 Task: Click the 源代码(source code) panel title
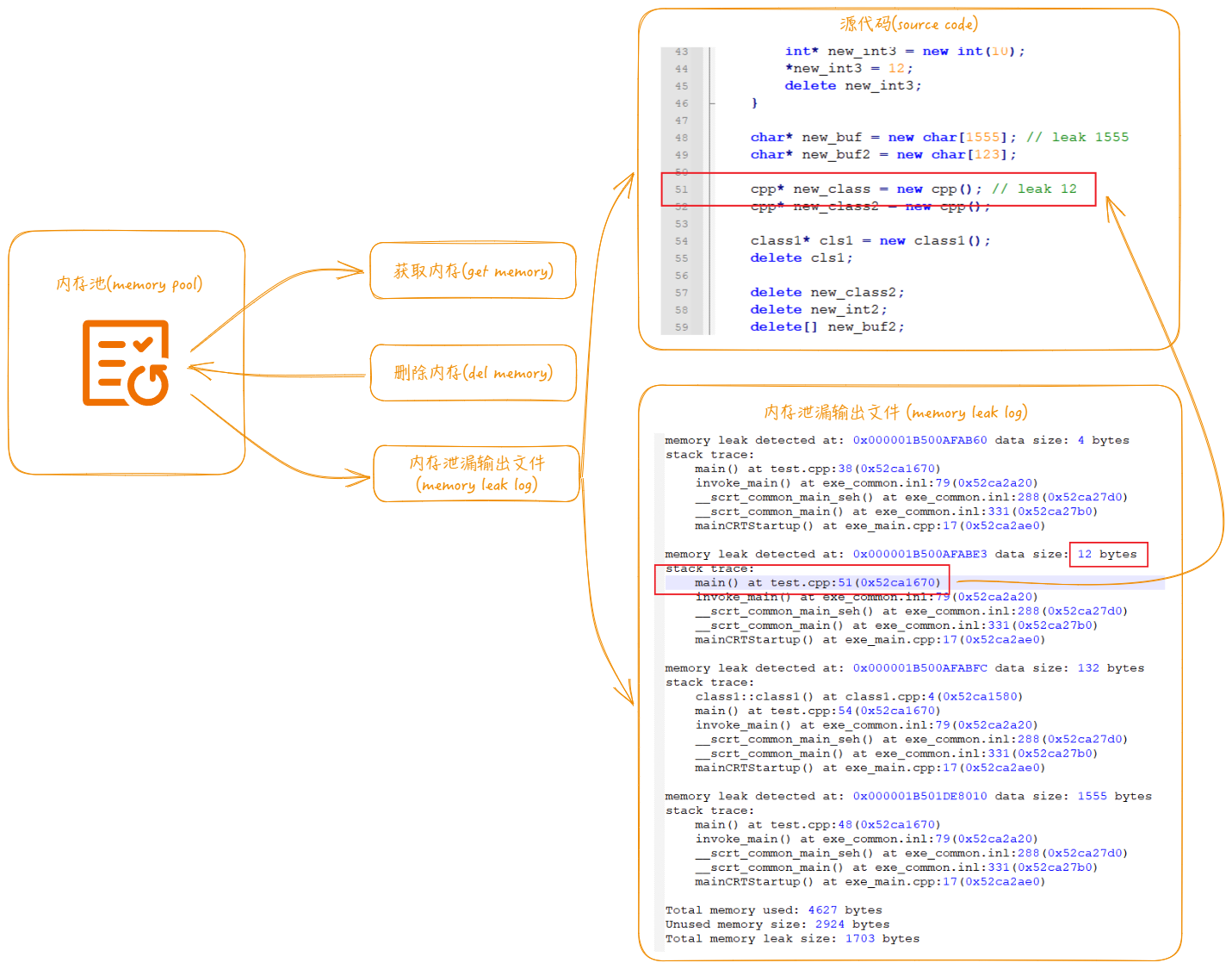click(x=908, y=24)
